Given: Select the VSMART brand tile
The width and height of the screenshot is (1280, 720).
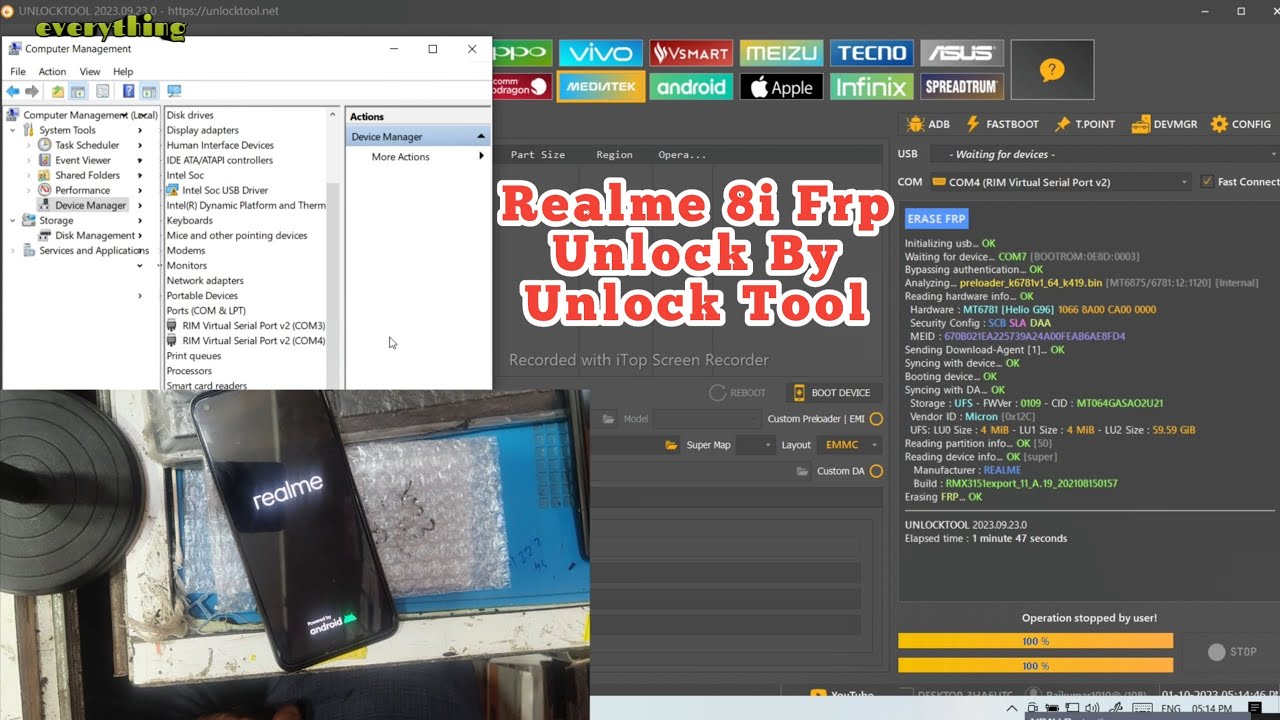Looking at the screenshot, I should (x=691, y=53).
